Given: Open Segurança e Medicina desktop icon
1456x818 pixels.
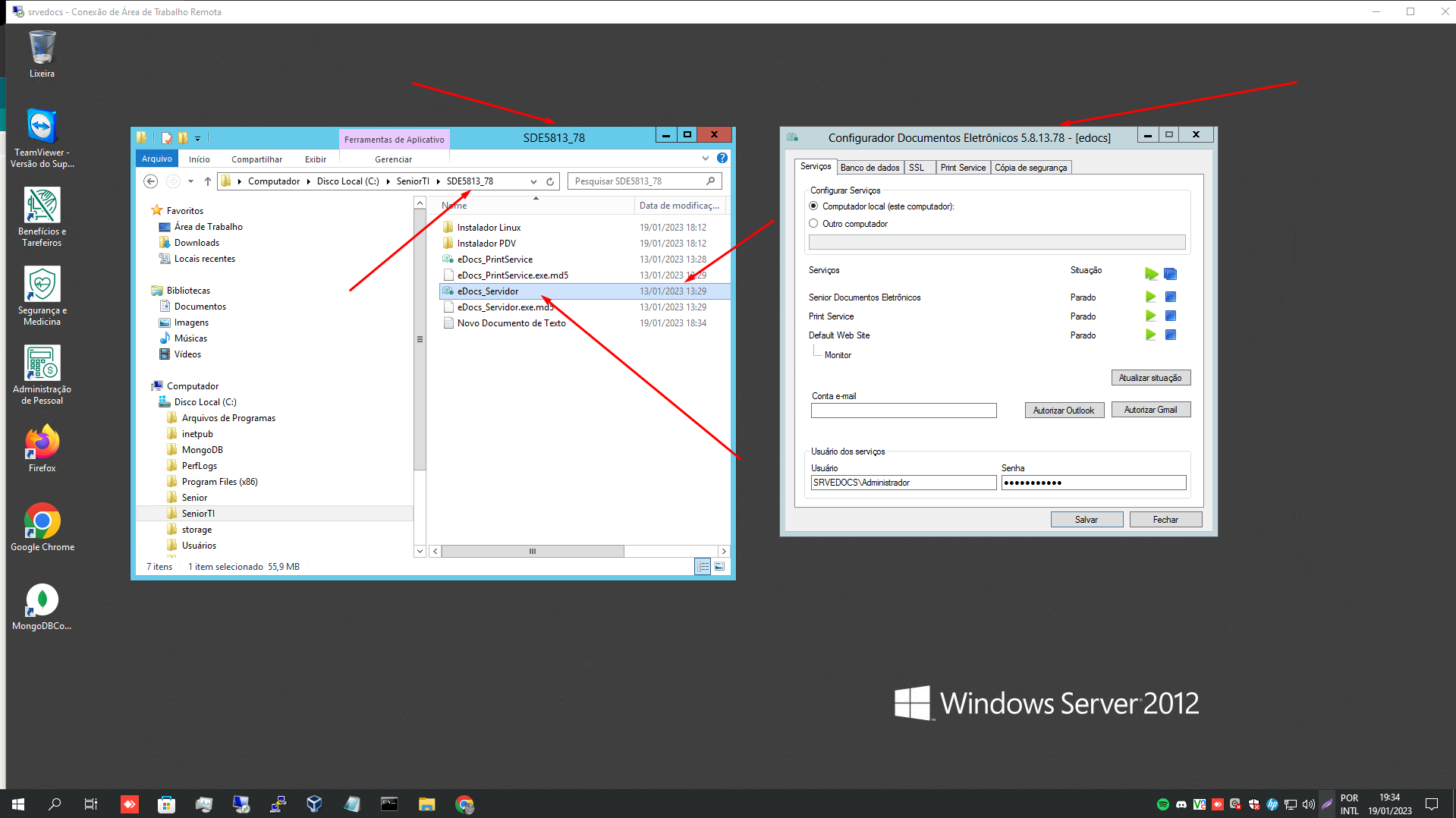Looking at the screenshot, I should click(x=42, y=296).
